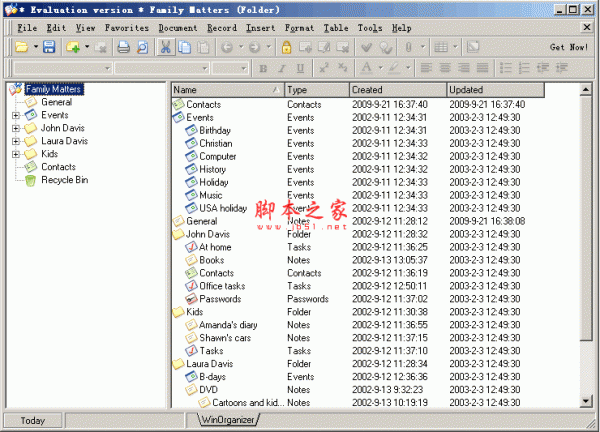600x432 pixels.
Task: Select the Recycle Bin in the tree
Action: tap(64, 180)
